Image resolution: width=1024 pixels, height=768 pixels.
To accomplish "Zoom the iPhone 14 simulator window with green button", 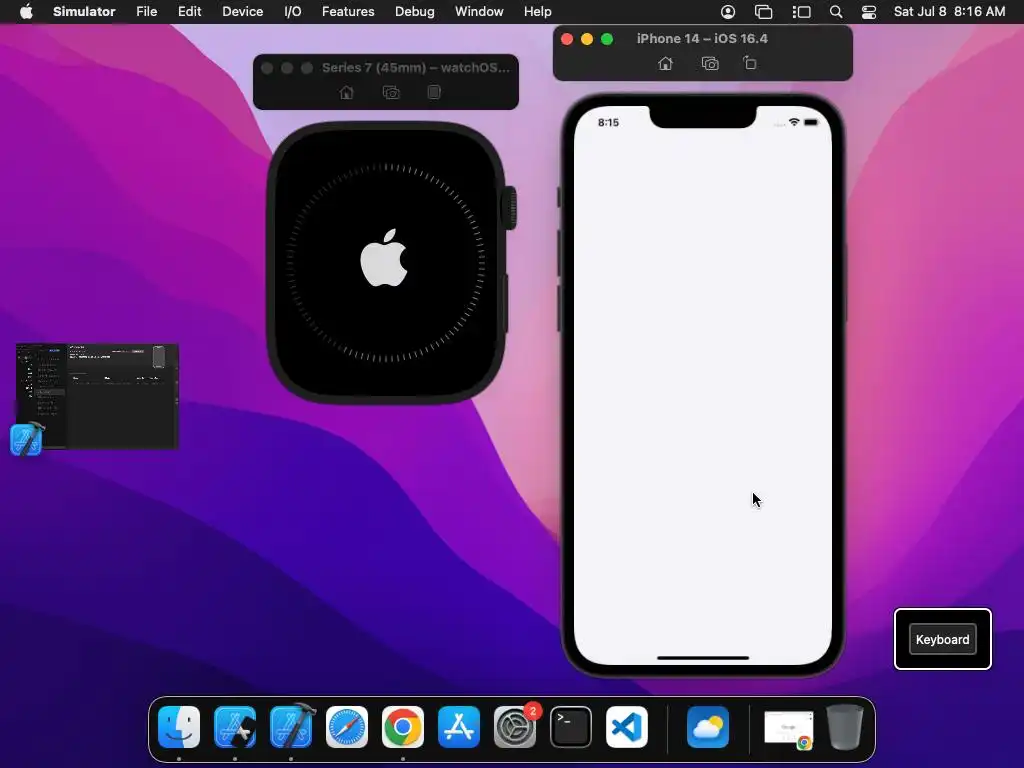I will (607, 39).
